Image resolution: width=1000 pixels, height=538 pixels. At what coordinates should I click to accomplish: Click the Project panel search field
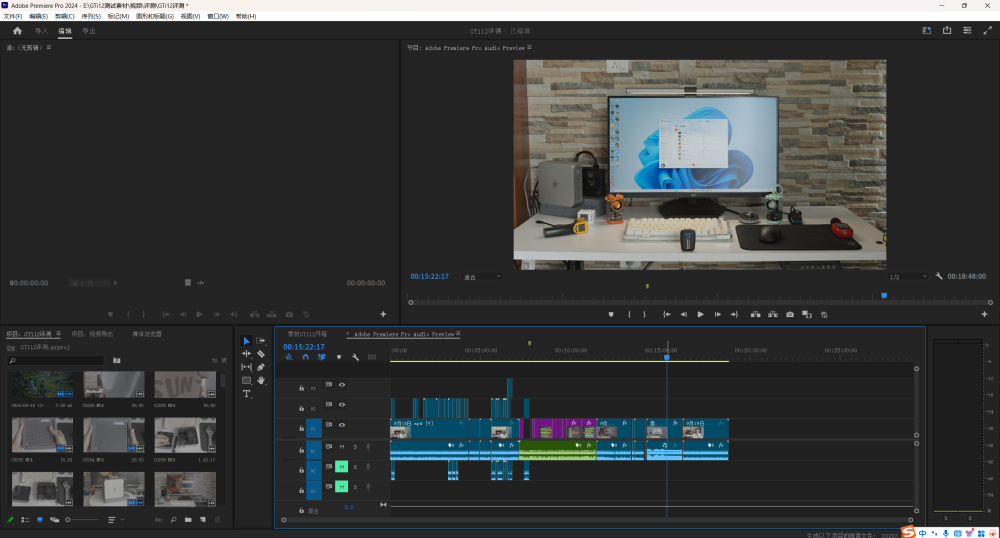(55, 360)
